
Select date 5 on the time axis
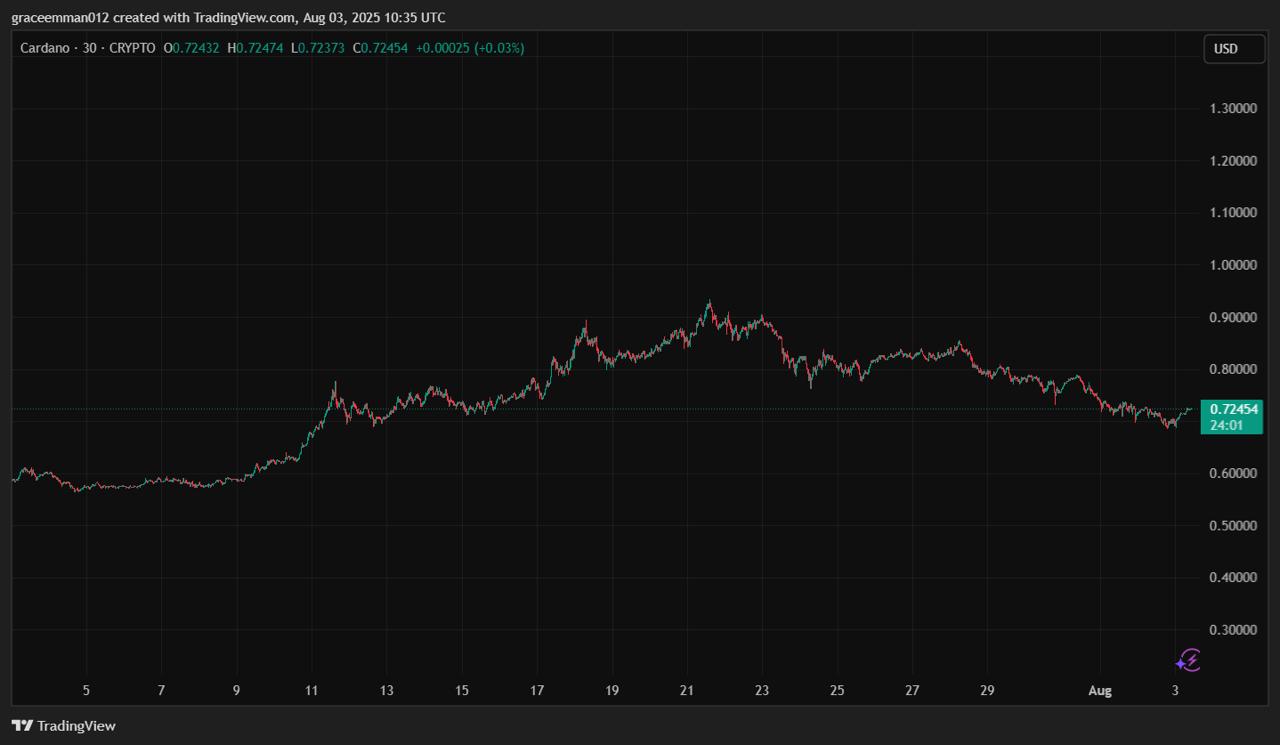point(86,691)
